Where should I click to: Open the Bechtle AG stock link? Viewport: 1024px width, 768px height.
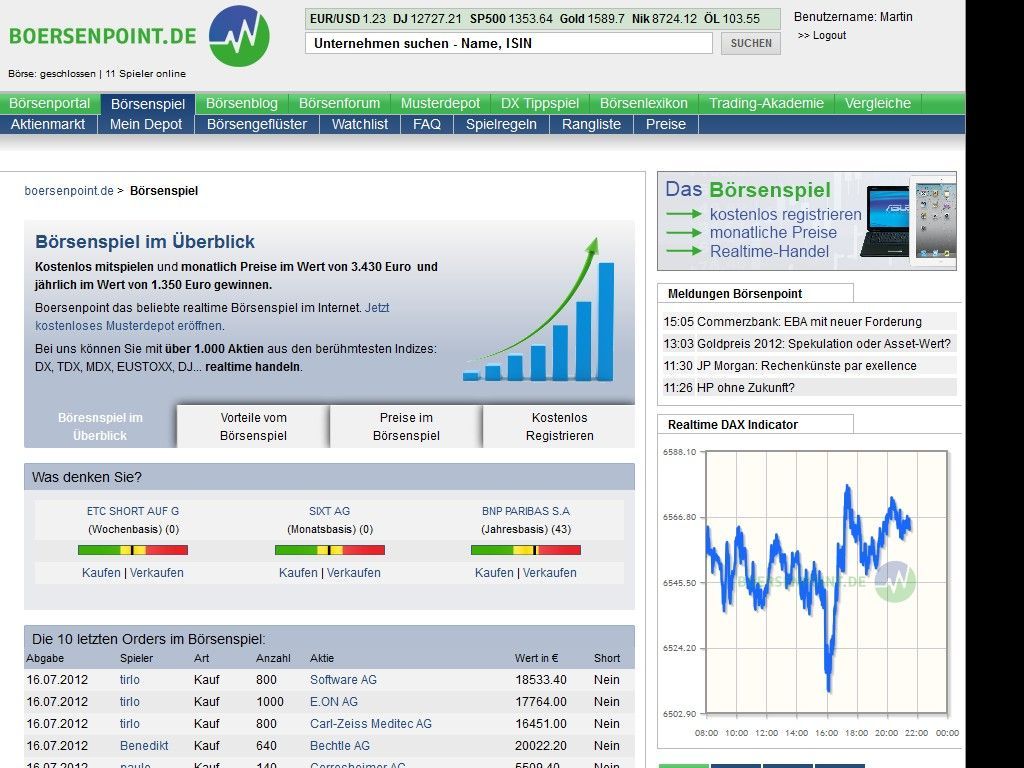(340, 746)
